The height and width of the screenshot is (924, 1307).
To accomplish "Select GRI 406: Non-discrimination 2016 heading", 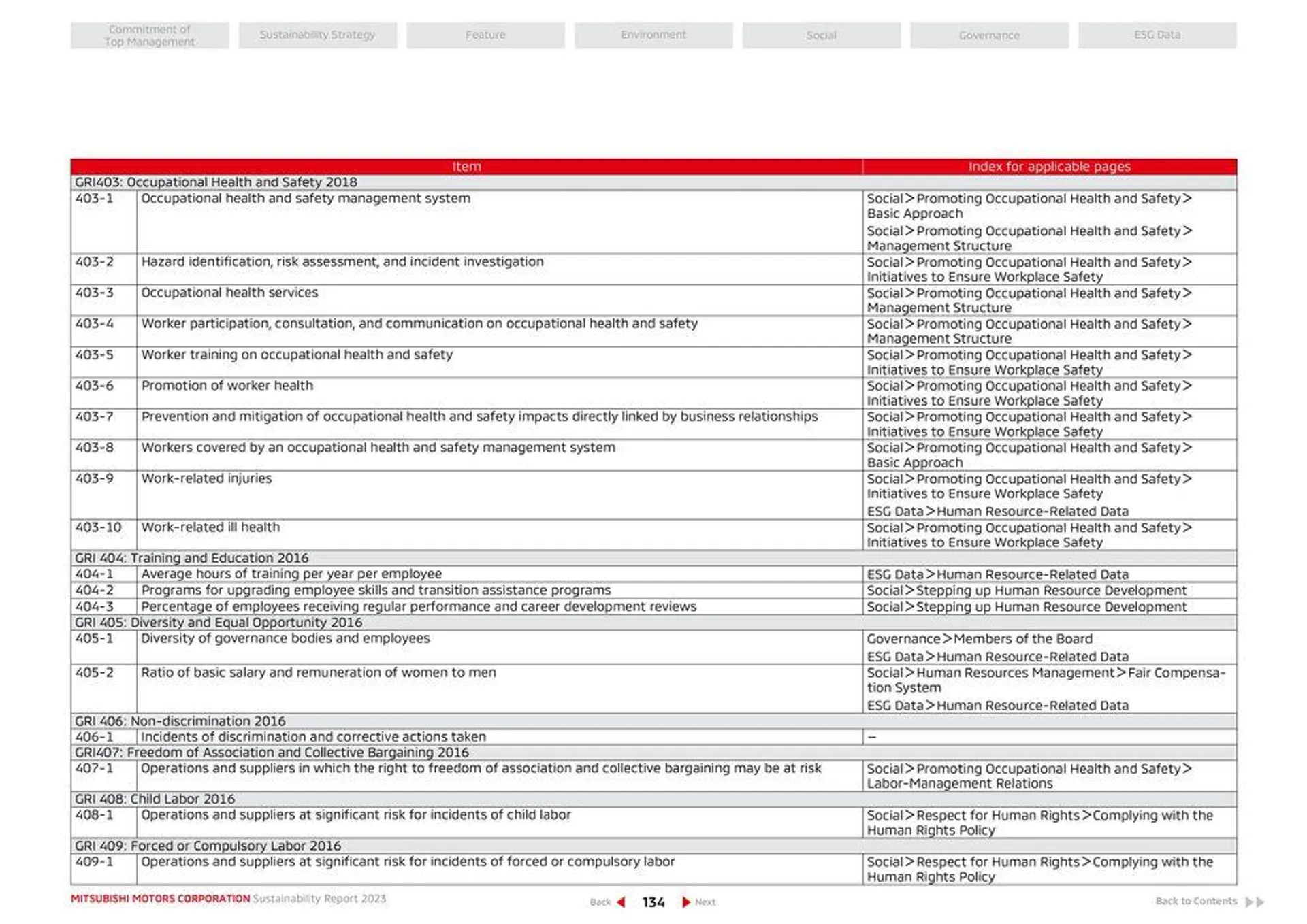I will point(180,721).
